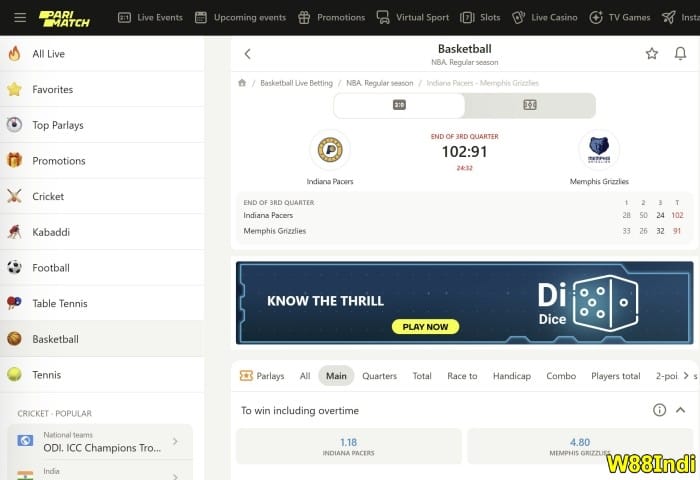Click the Cricket bats icon
The width and height of the screenshot is (700, 480).
click(14, 196)
